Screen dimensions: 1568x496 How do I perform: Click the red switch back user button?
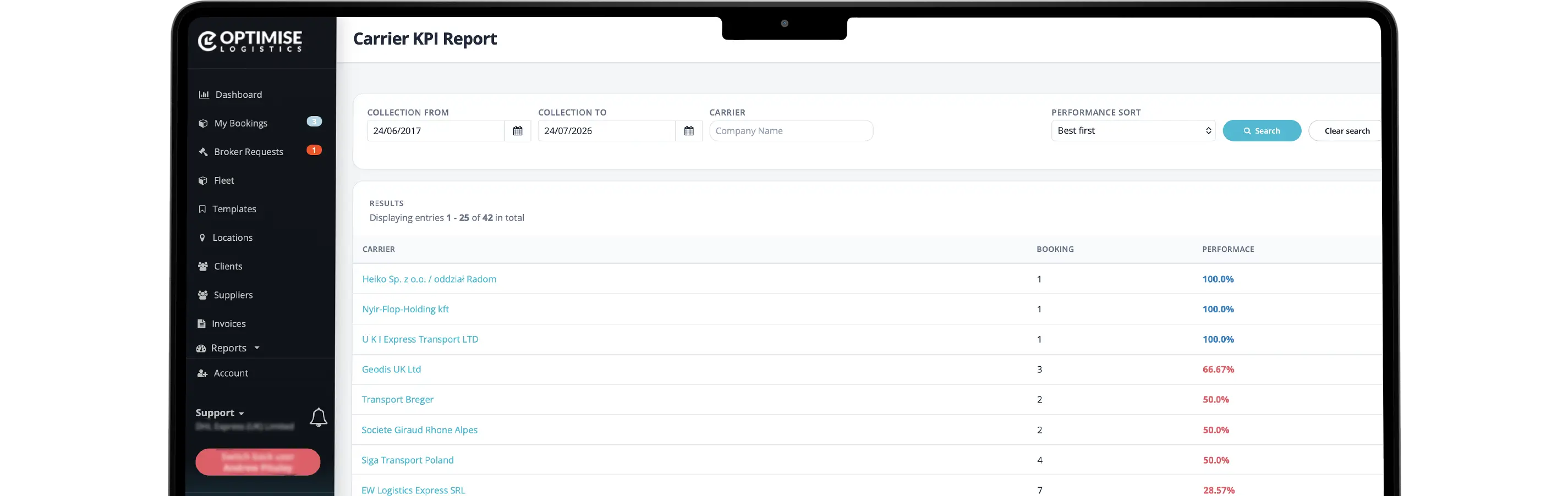click(x=258, y=462)
